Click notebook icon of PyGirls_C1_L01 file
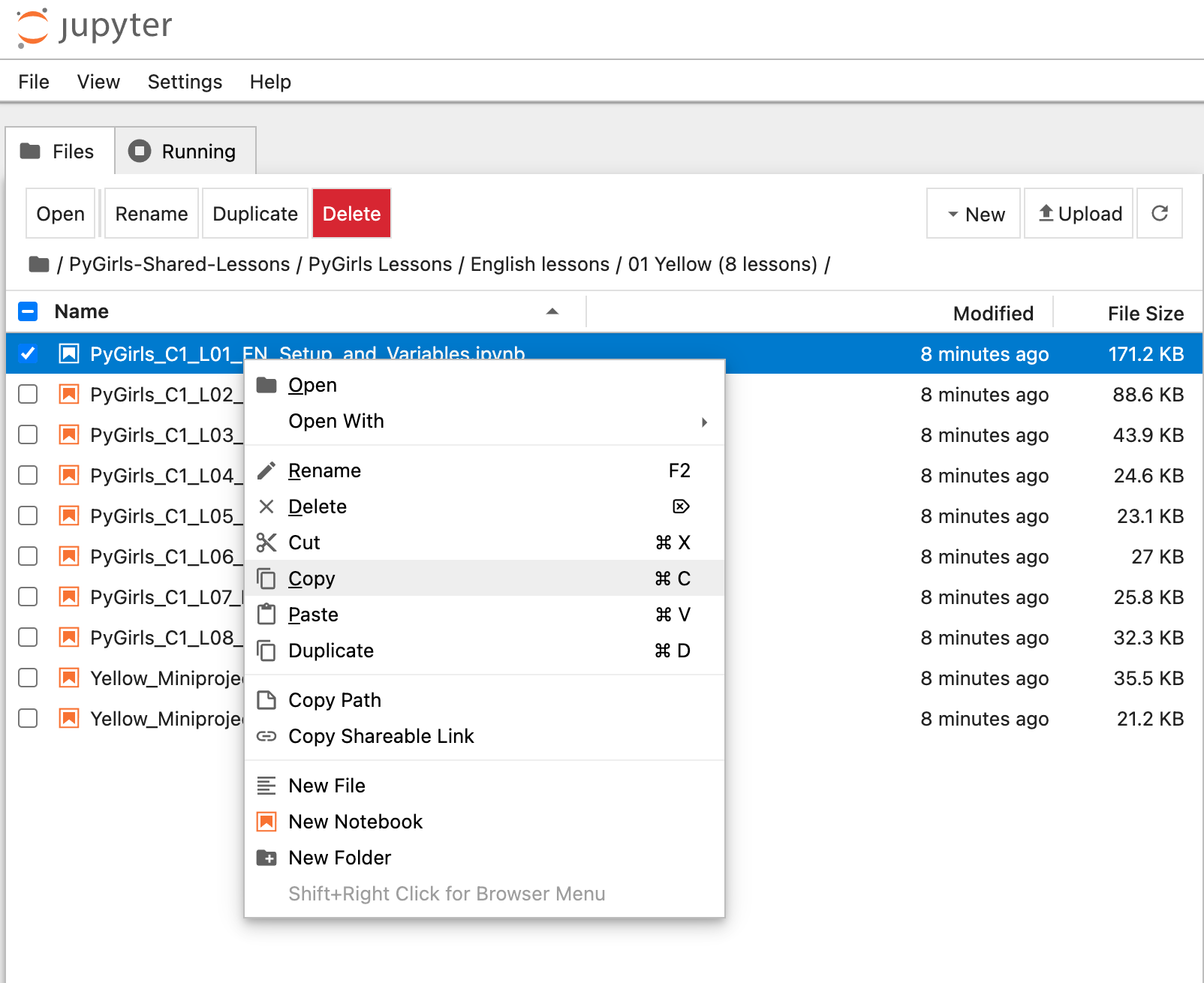1204x983 pixels. [x=69, y=353]
